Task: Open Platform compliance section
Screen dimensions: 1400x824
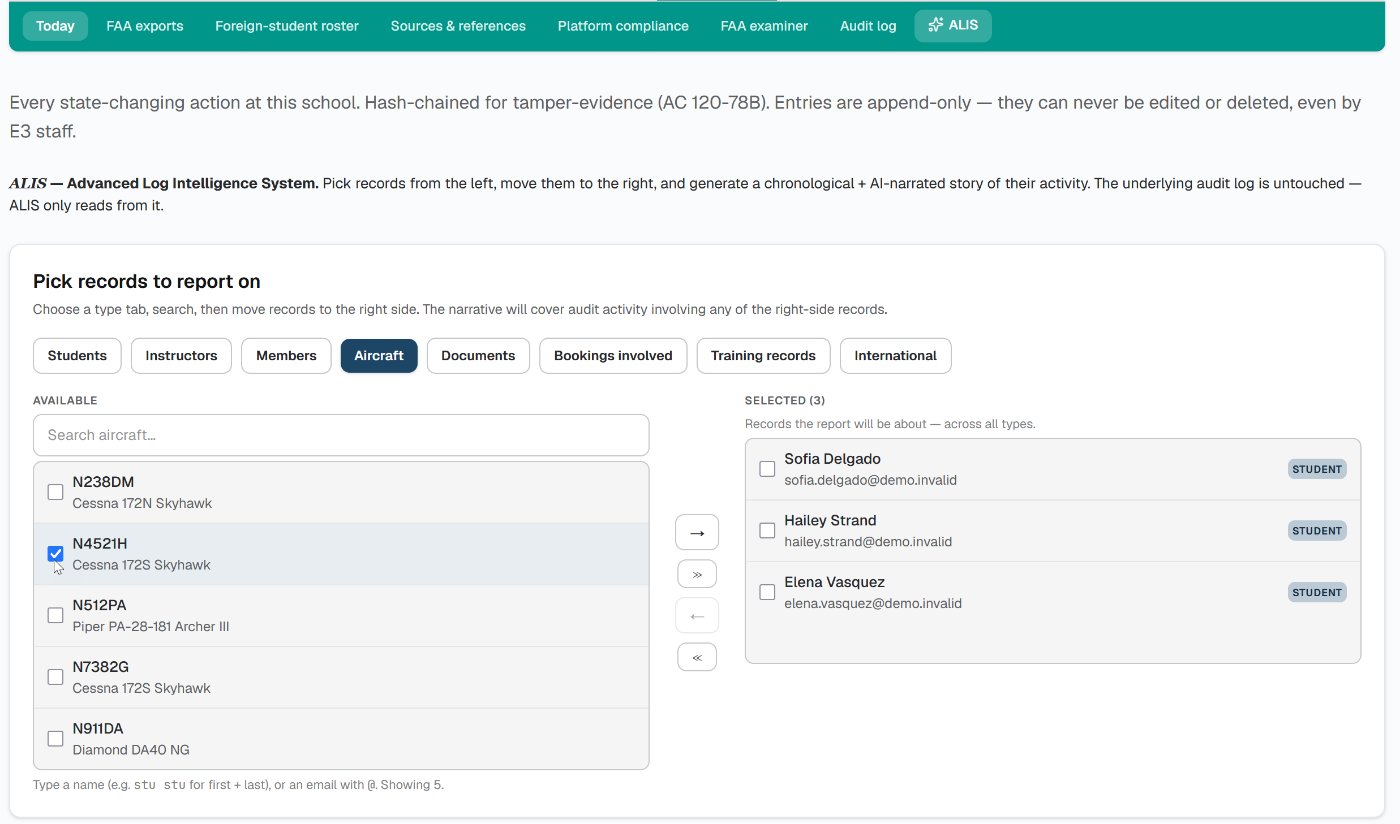Action: click(x=623, y=26)
